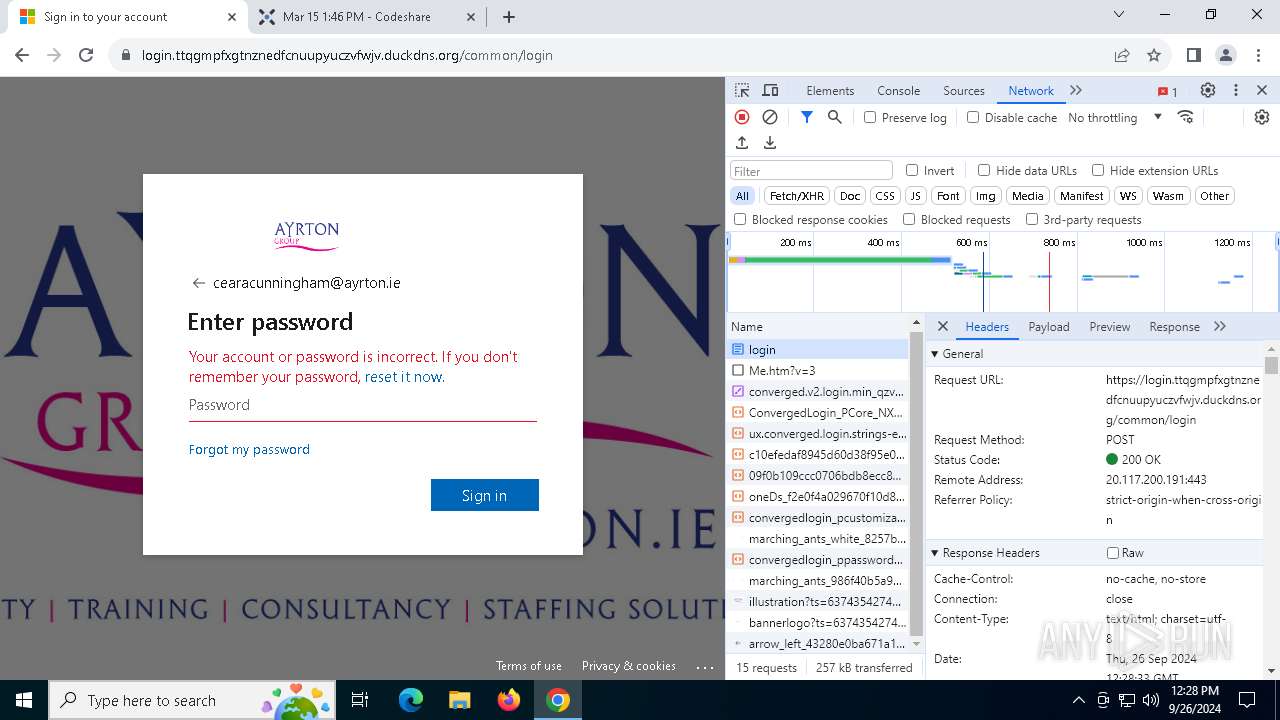The width and height of the screenshot is (1280, 720).
Task: Click the Password input field
Action: tap(363, 405)
